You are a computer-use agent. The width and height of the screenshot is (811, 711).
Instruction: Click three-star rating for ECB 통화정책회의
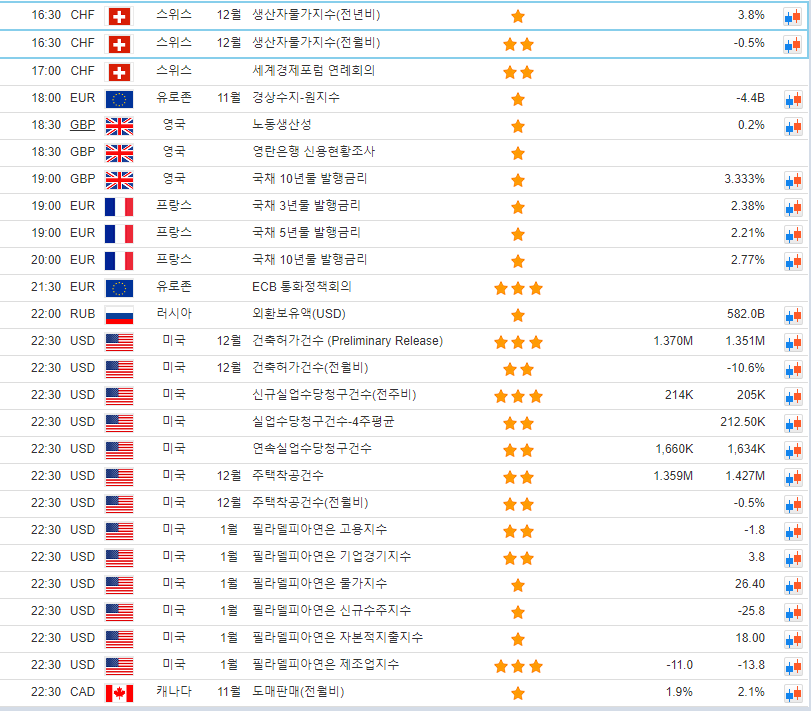coord(518,288)
